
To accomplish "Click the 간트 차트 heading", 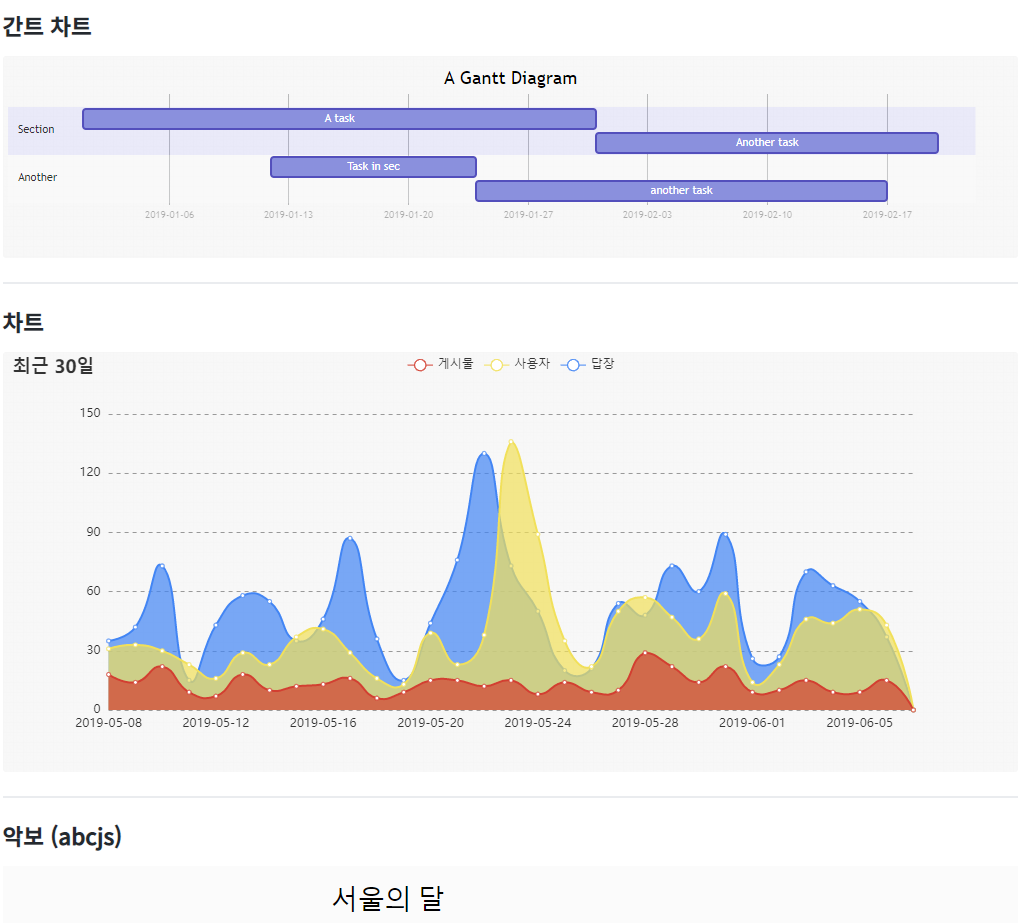I will pos(47,27).
